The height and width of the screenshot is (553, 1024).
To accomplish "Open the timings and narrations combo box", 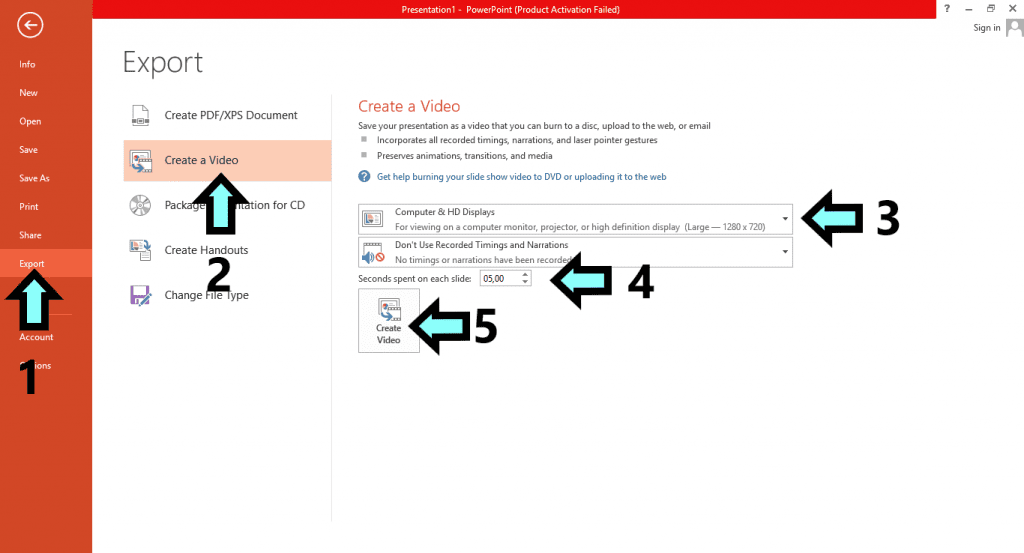I will click(575, 252).
